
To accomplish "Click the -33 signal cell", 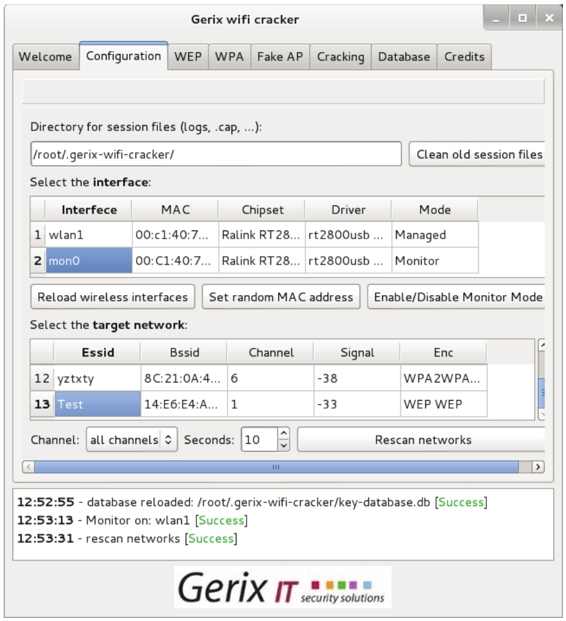I will click(357, 404).
